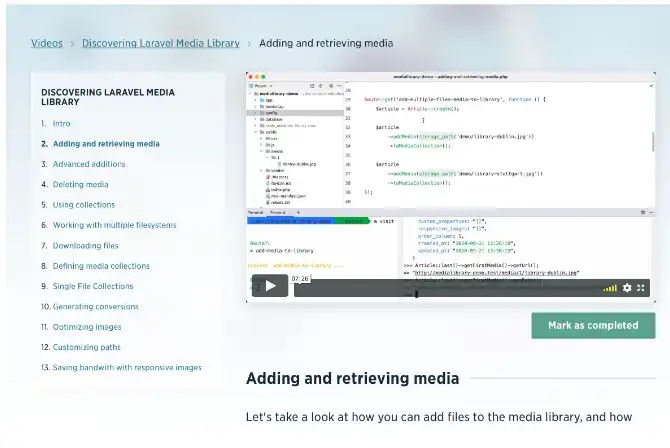Screen dimensions: 670x448
Task: Click Mark as completed button
Action: (593, 325)
